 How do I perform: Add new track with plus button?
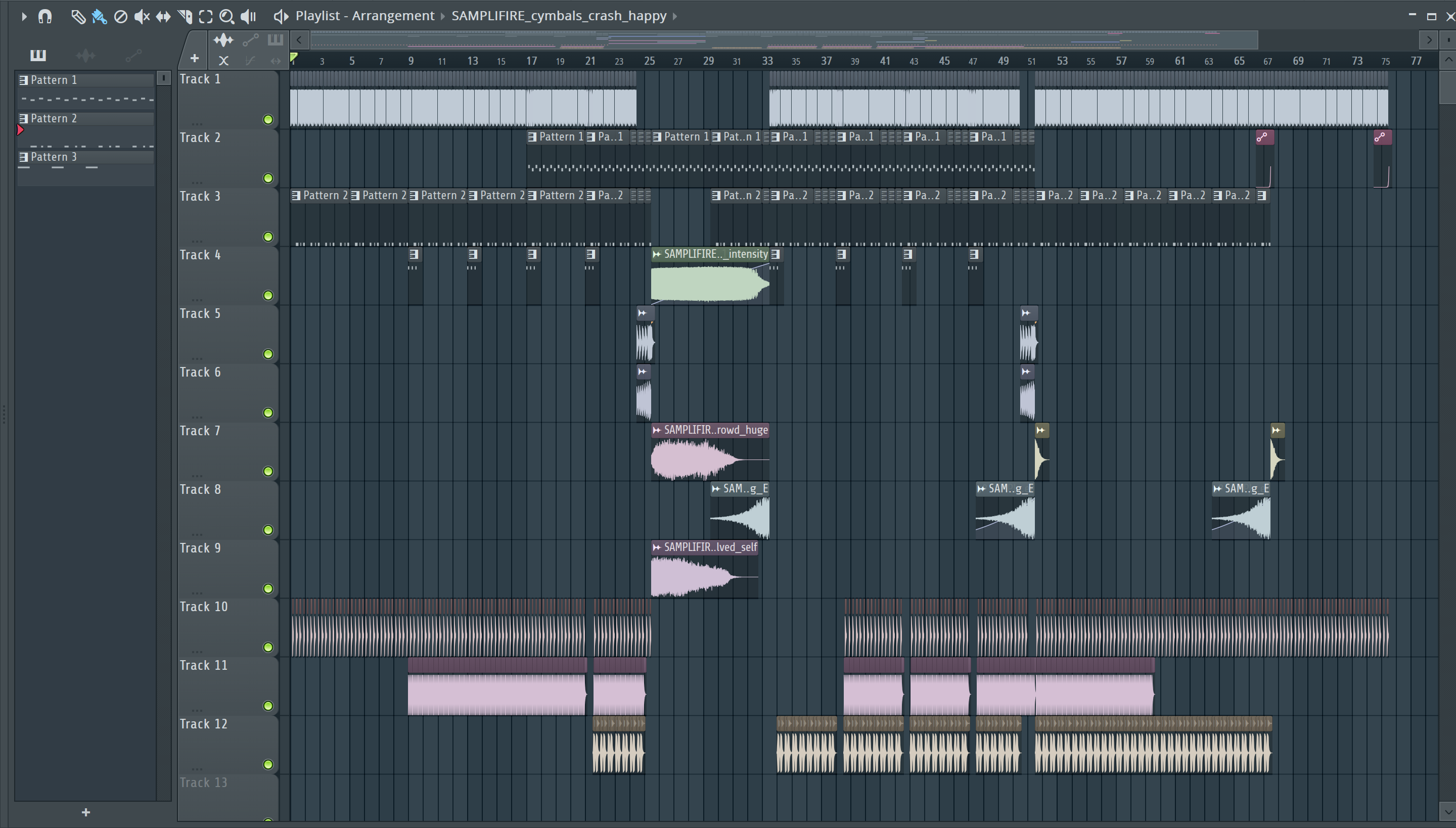(195, 58)
